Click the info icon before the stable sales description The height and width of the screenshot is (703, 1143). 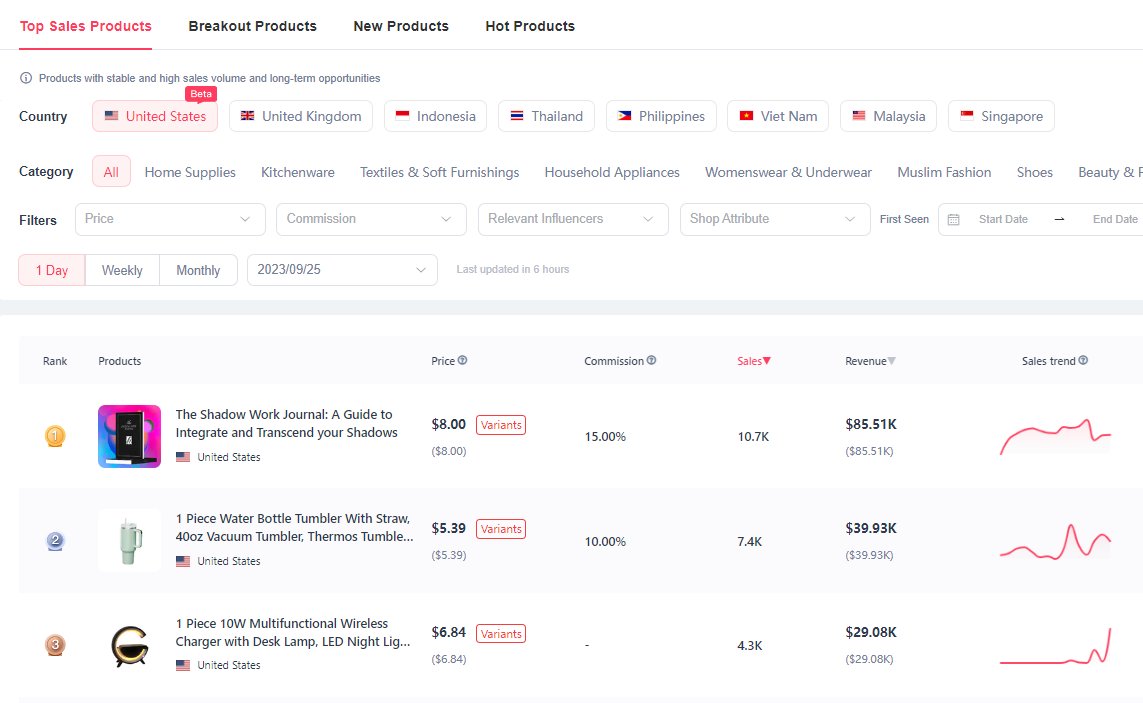pyautogui.click(x=26, y=78)
